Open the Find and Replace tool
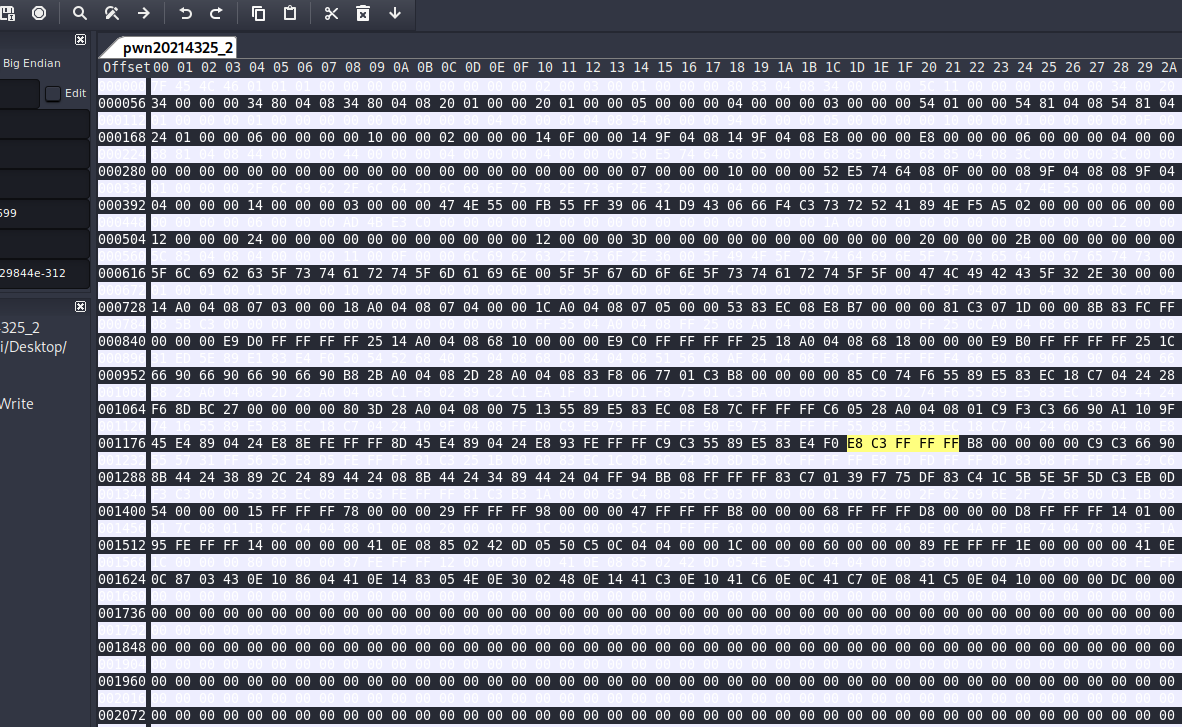1182x727 pixels. click(x=112, y=13)
